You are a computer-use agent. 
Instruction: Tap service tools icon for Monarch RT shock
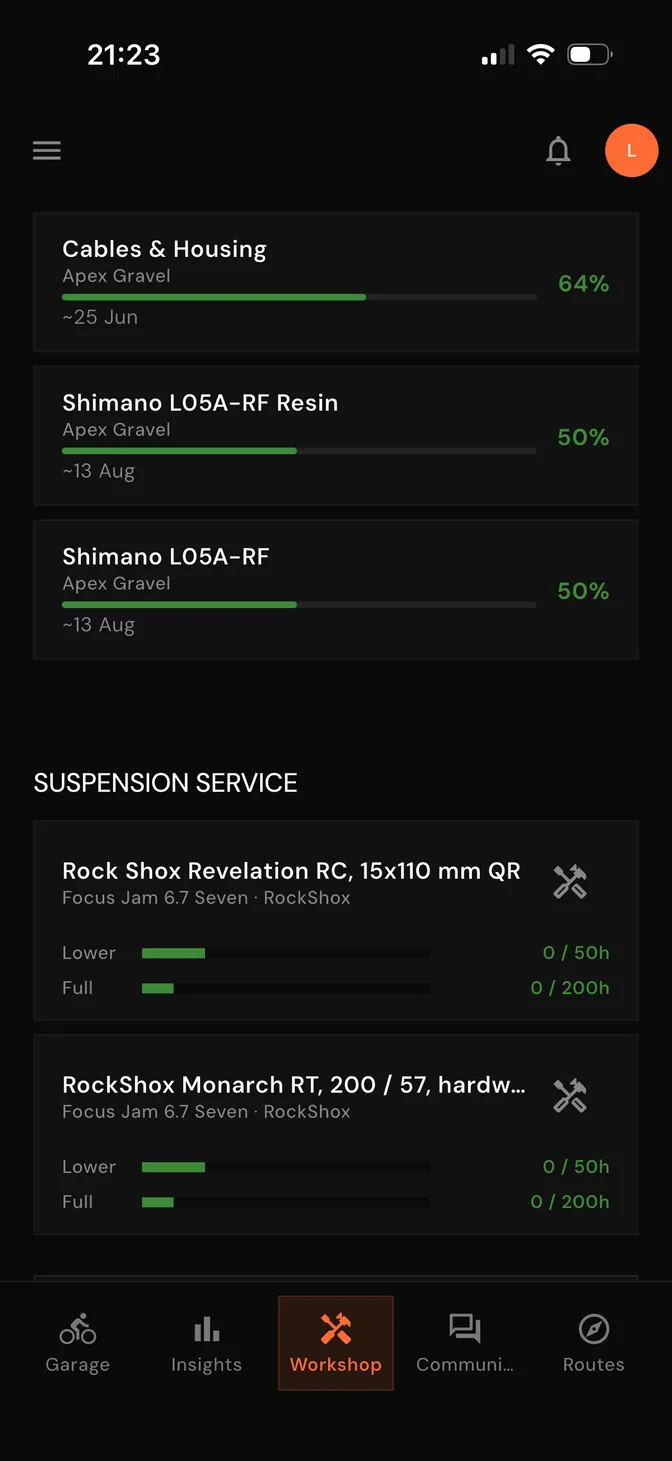[570, 1096]
